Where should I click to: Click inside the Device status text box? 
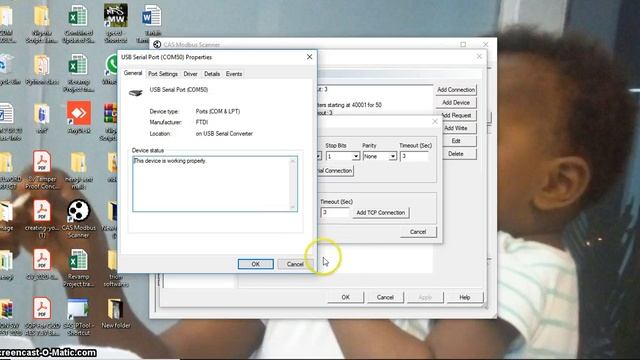(x=215, y=184)
